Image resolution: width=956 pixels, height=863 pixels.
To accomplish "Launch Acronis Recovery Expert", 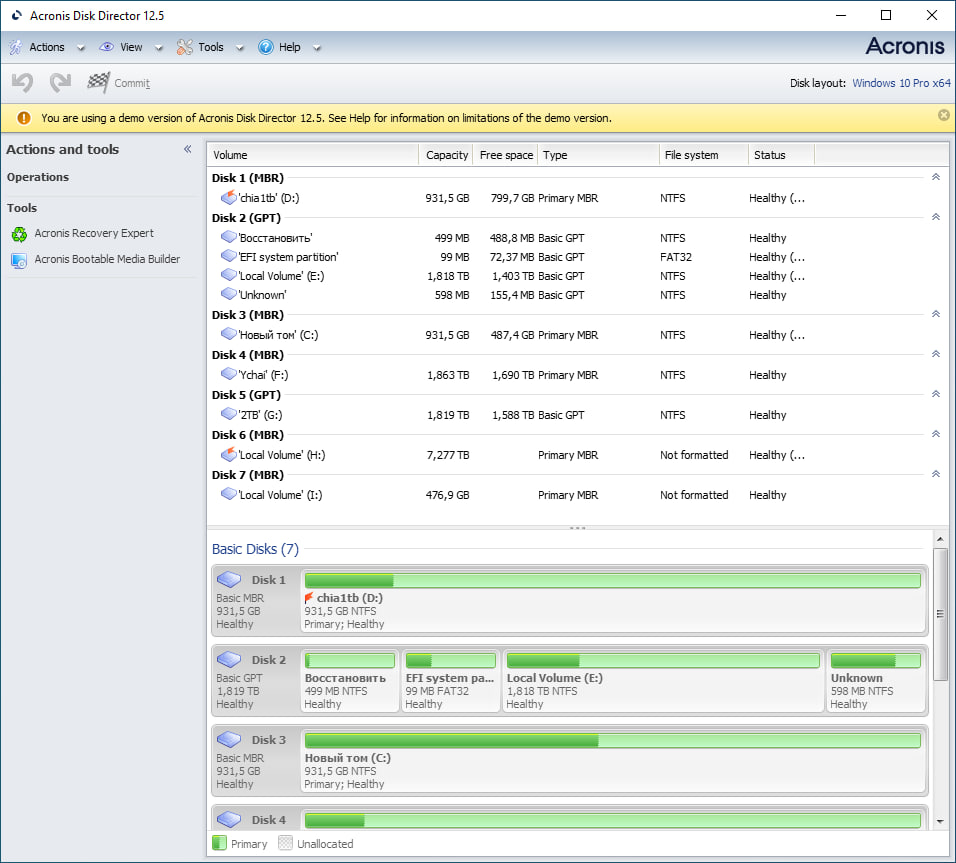I will point(94,233).
